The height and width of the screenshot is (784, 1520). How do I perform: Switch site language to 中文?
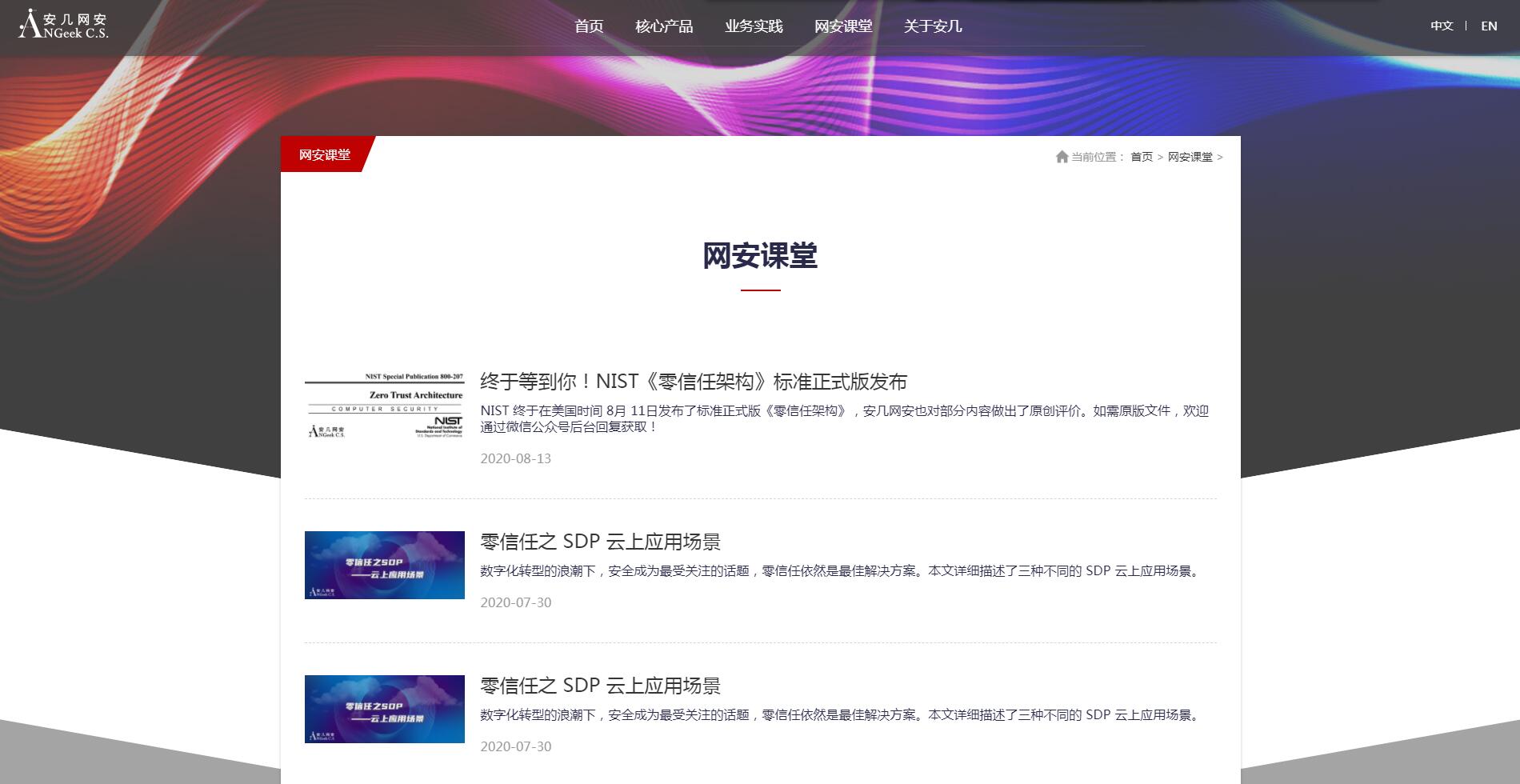click(x=1442, y=26)
